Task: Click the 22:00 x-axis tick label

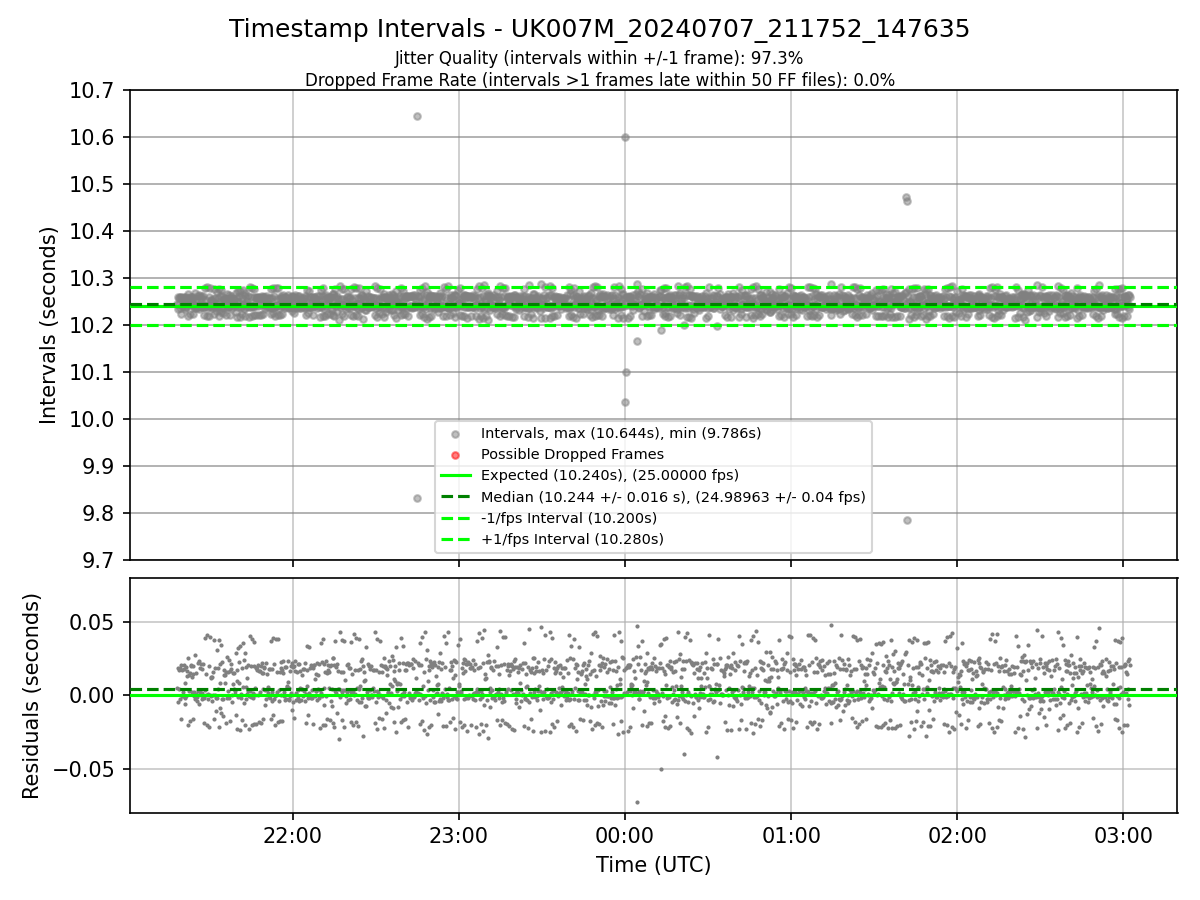Action: click(293, 834)
